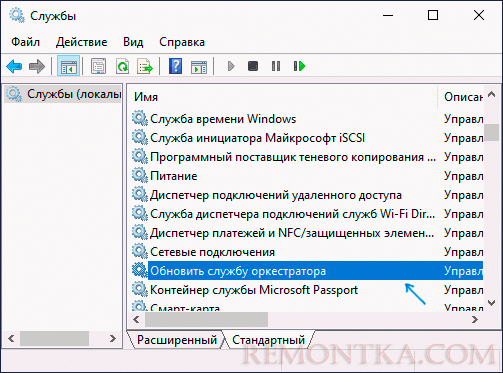The width and height of the screenshot is (503, 373).
Task: Click gear icon beside Диспетчер подключений удаленного доступа
Action: 139,194
